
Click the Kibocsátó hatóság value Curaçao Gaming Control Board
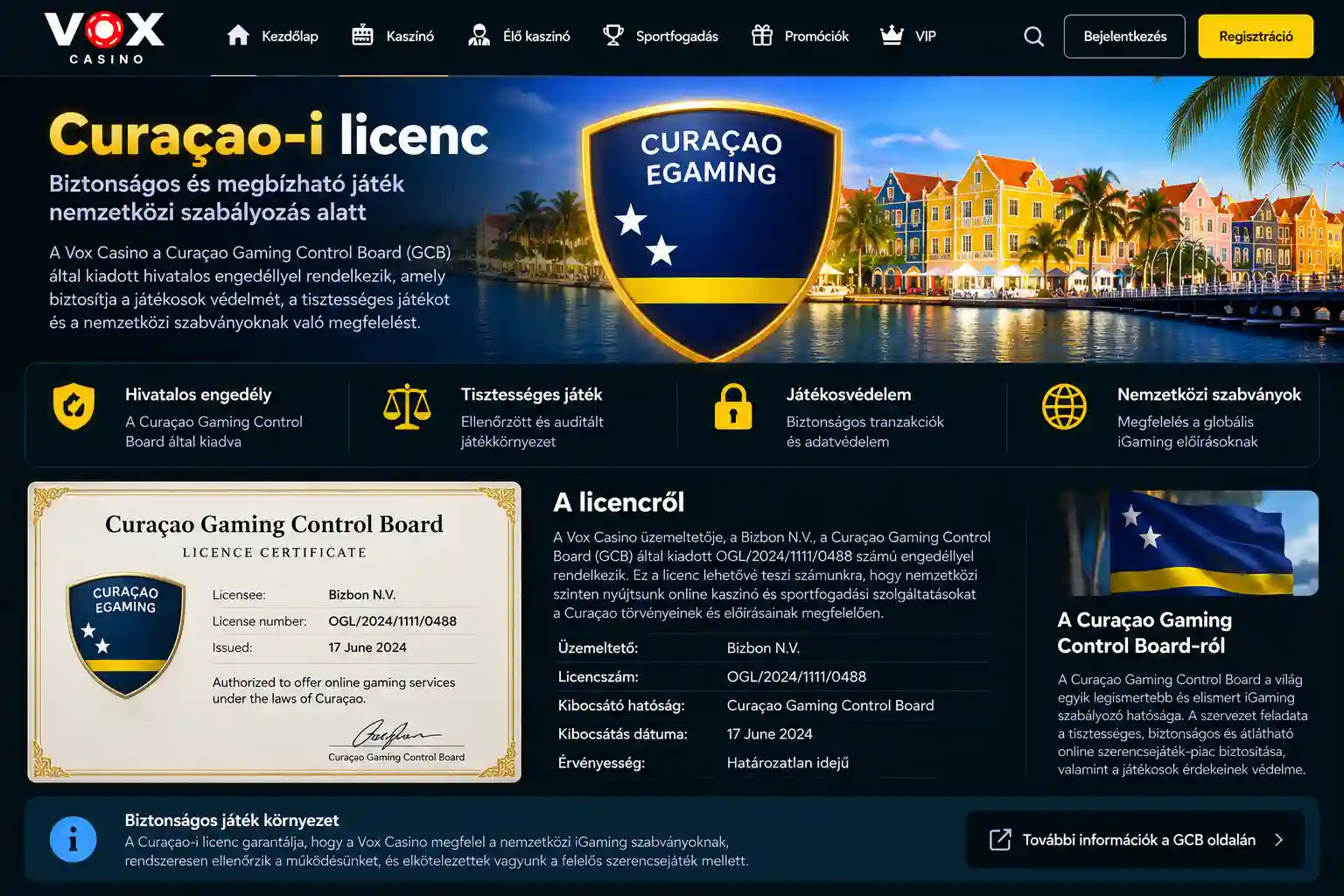(x=830, y=705)
